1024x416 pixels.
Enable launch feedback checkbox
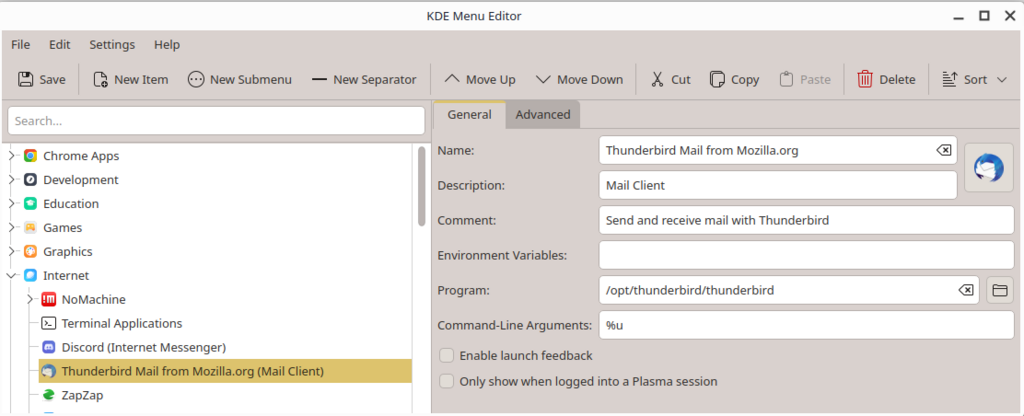point(447,356)
